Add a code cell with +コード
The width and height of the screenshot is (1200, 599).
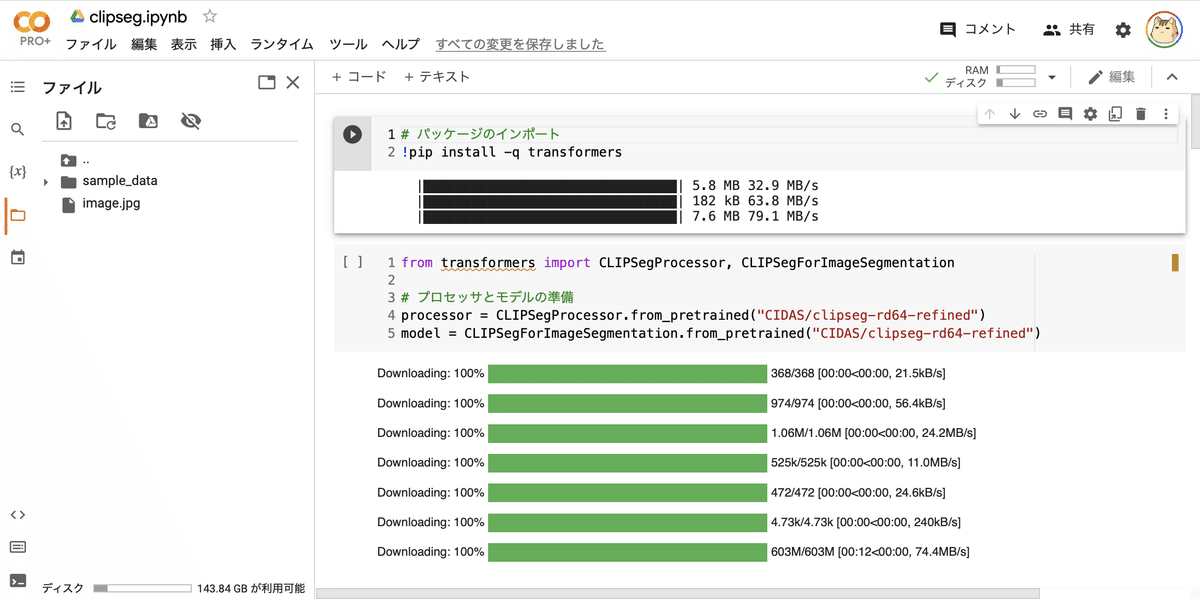[x=358, y=75]
